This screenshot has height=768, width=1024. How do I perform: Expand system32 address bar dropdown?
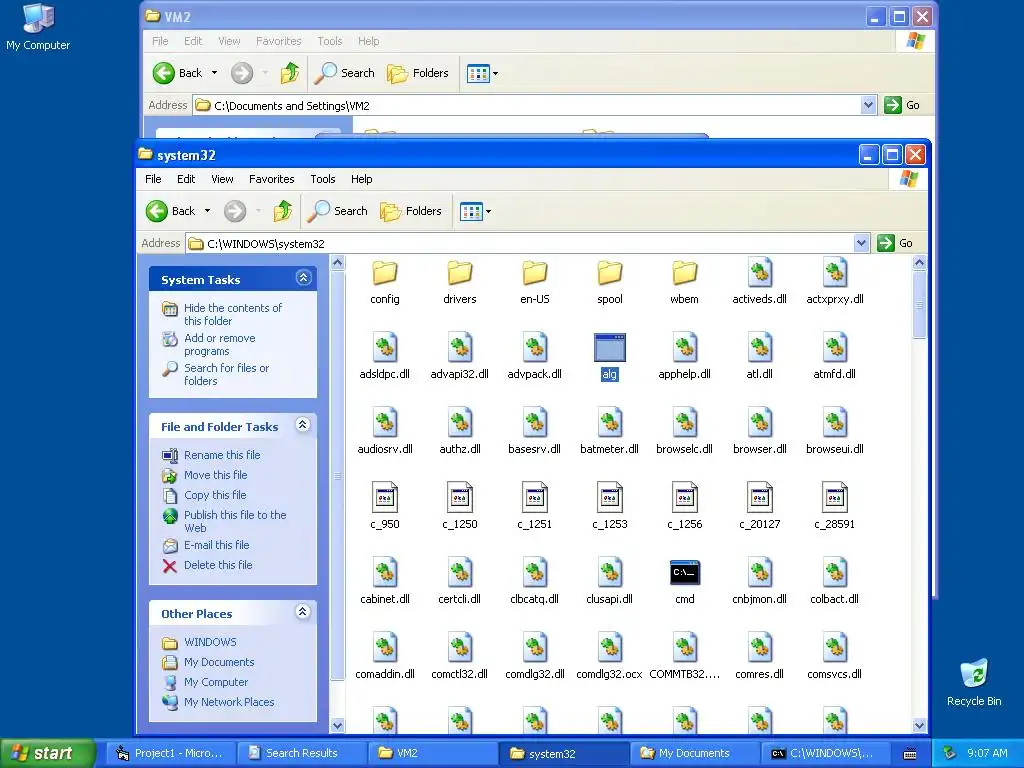tap(861, 243)
